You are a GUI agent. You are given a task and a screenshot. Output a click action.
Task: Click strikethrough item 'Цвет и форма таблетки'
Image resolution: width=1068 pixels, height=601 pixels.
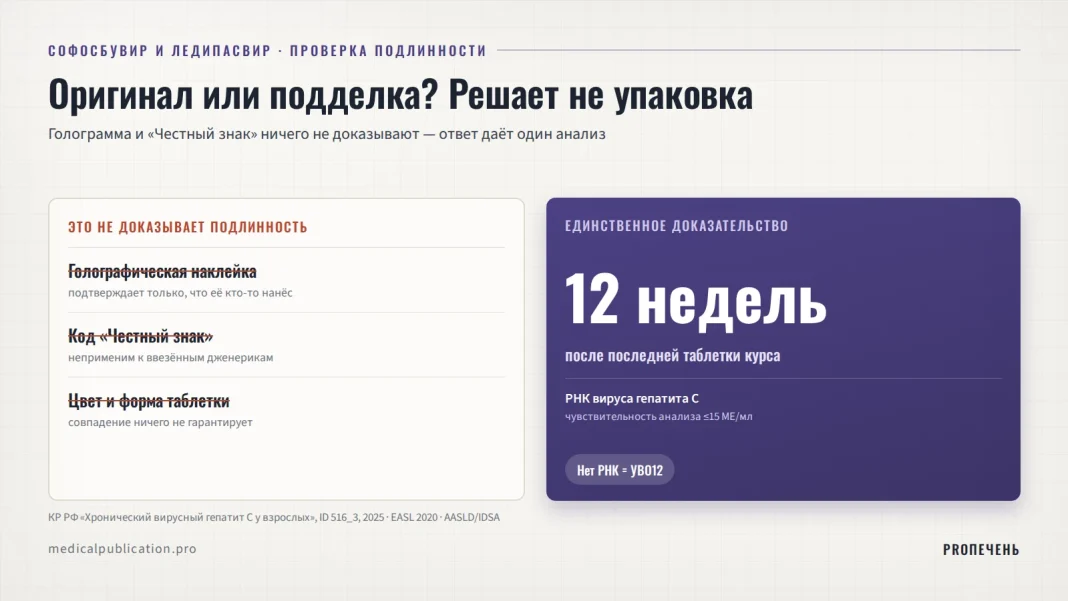tap(148, 401)
